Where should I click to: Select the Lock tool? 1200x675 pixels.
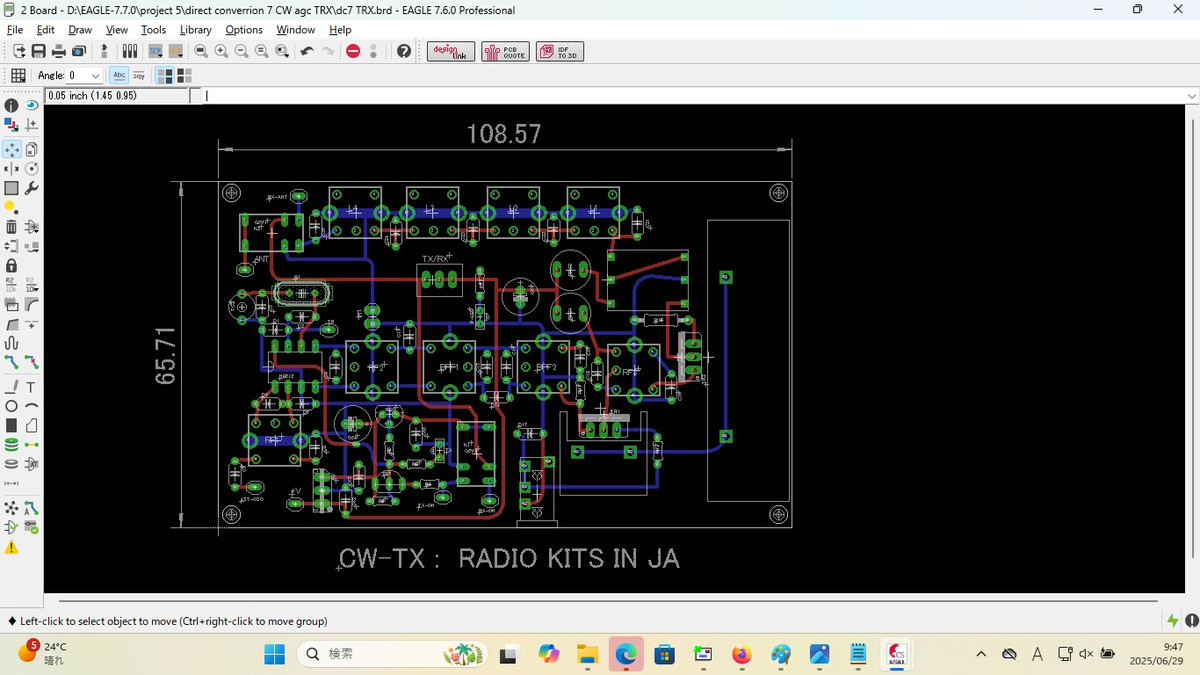coord(11,265)
